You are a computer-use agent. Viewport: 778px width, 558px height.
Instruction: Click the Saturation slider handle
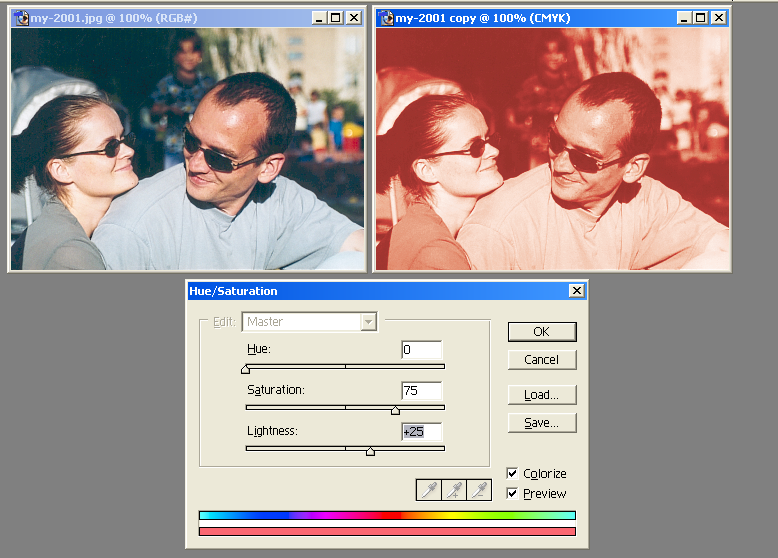[x=395, y=410]
